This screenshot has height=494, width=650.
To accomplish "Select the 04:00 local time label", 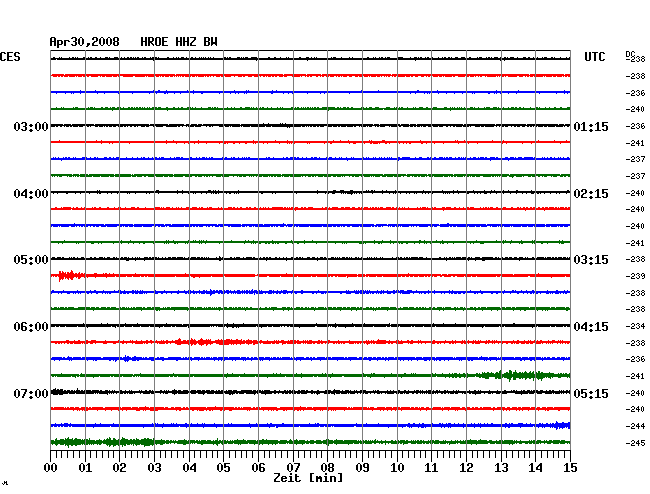I will (x=31, y=194).
